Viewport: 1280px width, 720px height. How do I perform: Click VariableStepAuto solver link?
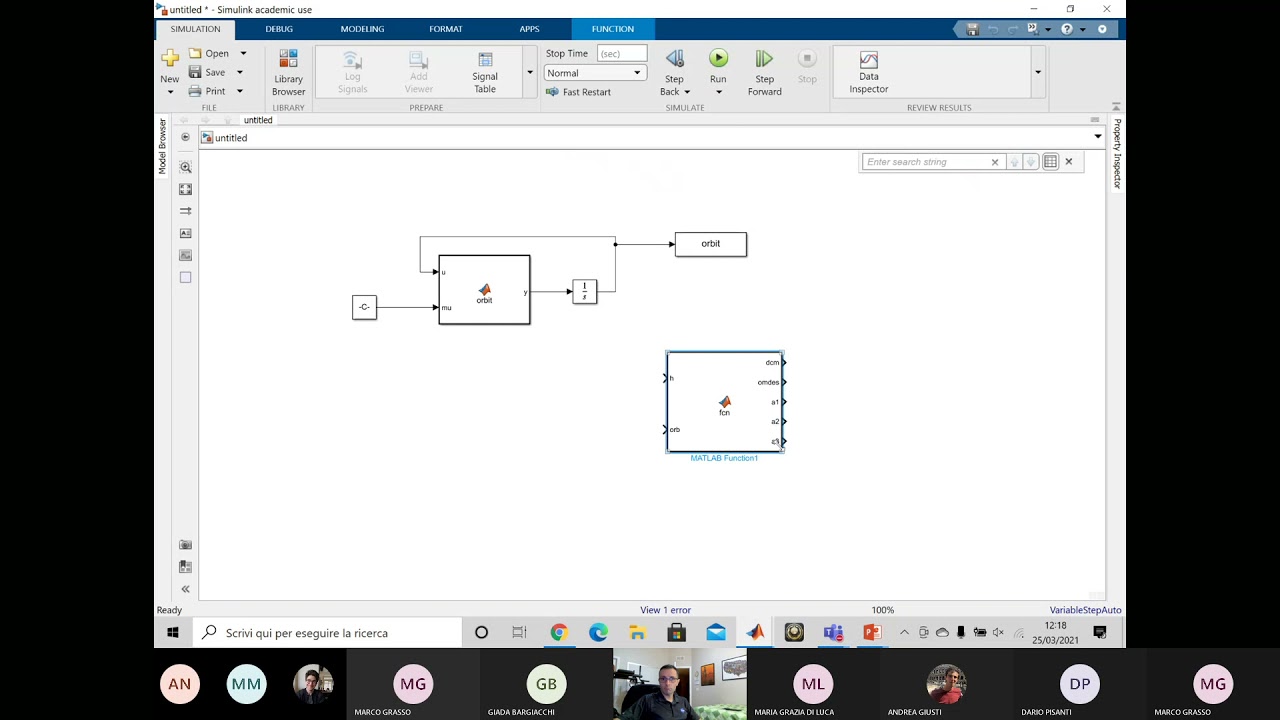[x=1085, y=610]
